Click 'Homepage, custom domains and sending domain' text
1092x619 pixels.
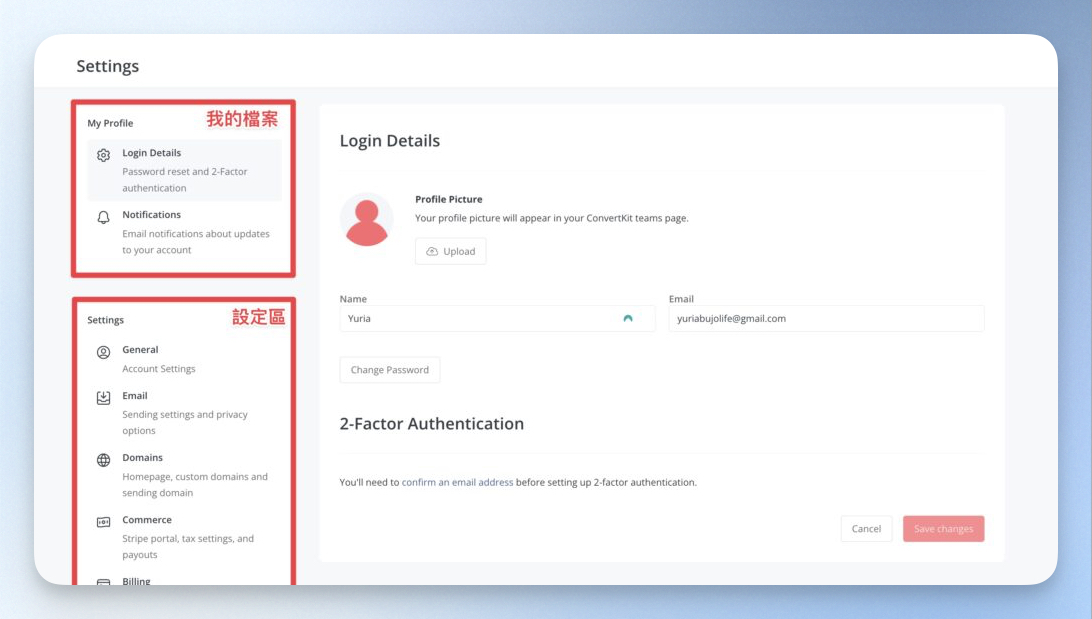195,485
